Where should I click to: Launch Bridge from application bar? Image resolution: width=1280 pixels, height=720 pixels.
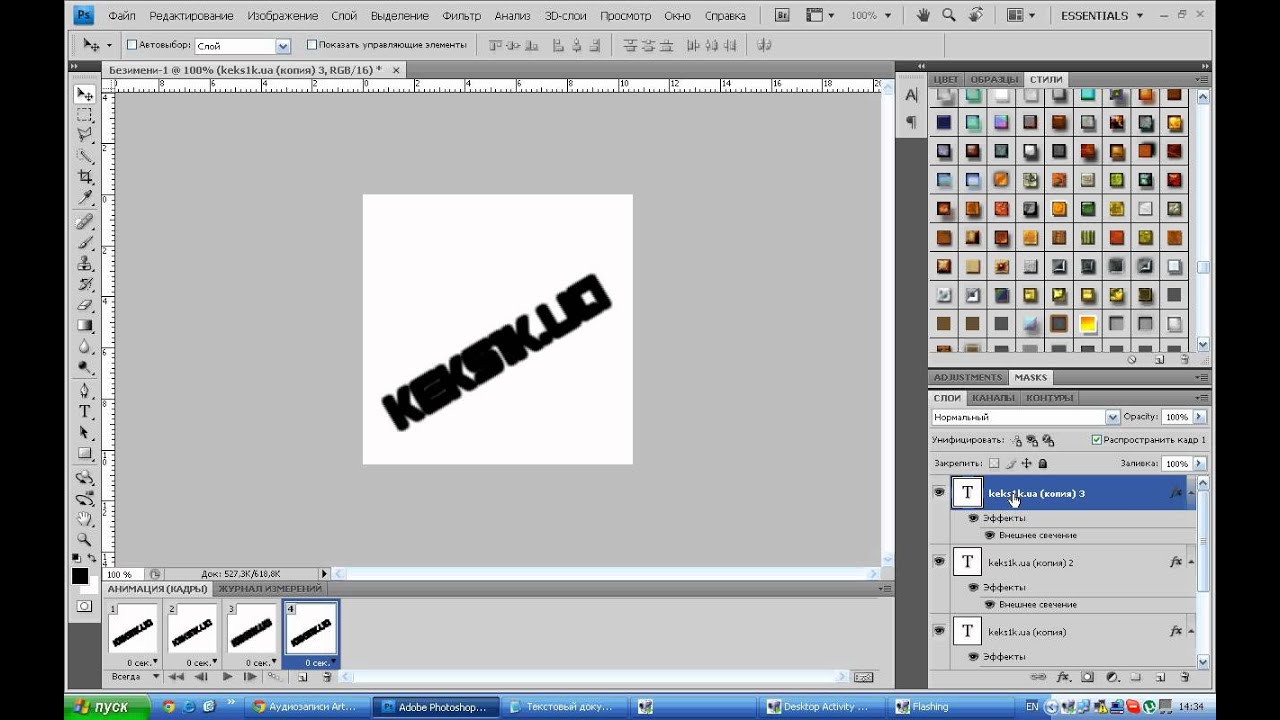783,15
